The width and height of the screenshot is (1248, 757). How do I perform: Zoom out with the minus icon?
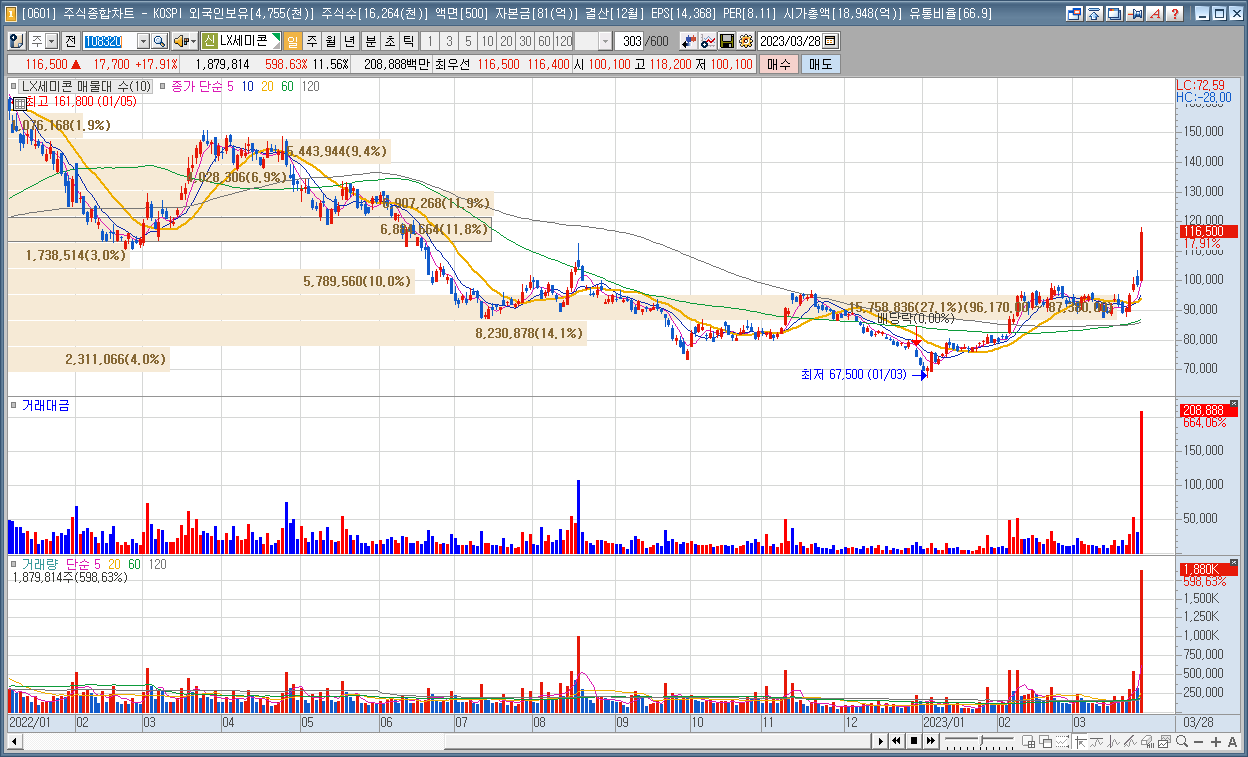tap(1198, 741)
